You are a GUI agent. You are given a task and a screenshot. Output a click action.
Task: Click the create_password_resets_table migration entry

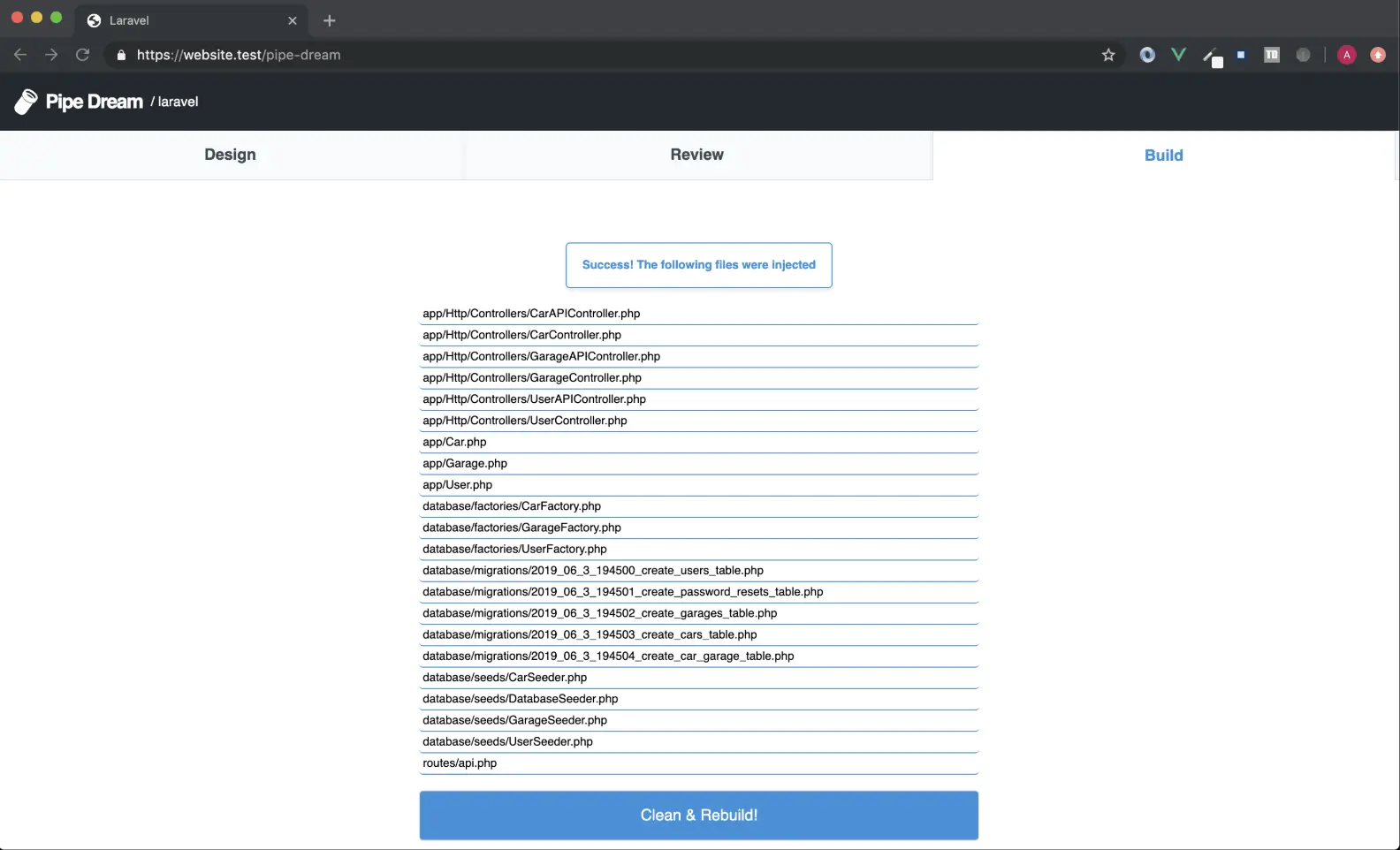[699, 592]
